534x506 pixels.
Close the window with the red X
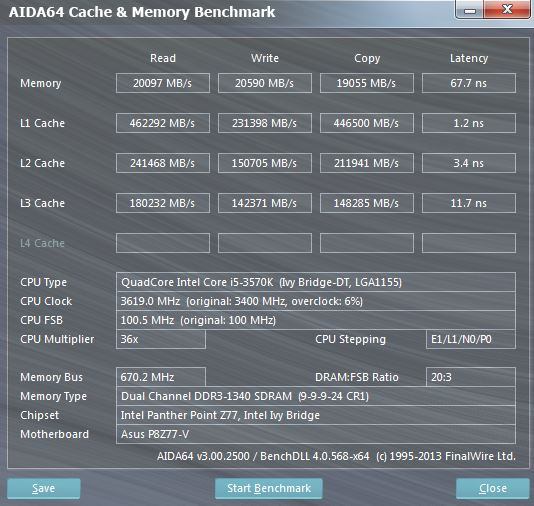(x=508, y=10)
